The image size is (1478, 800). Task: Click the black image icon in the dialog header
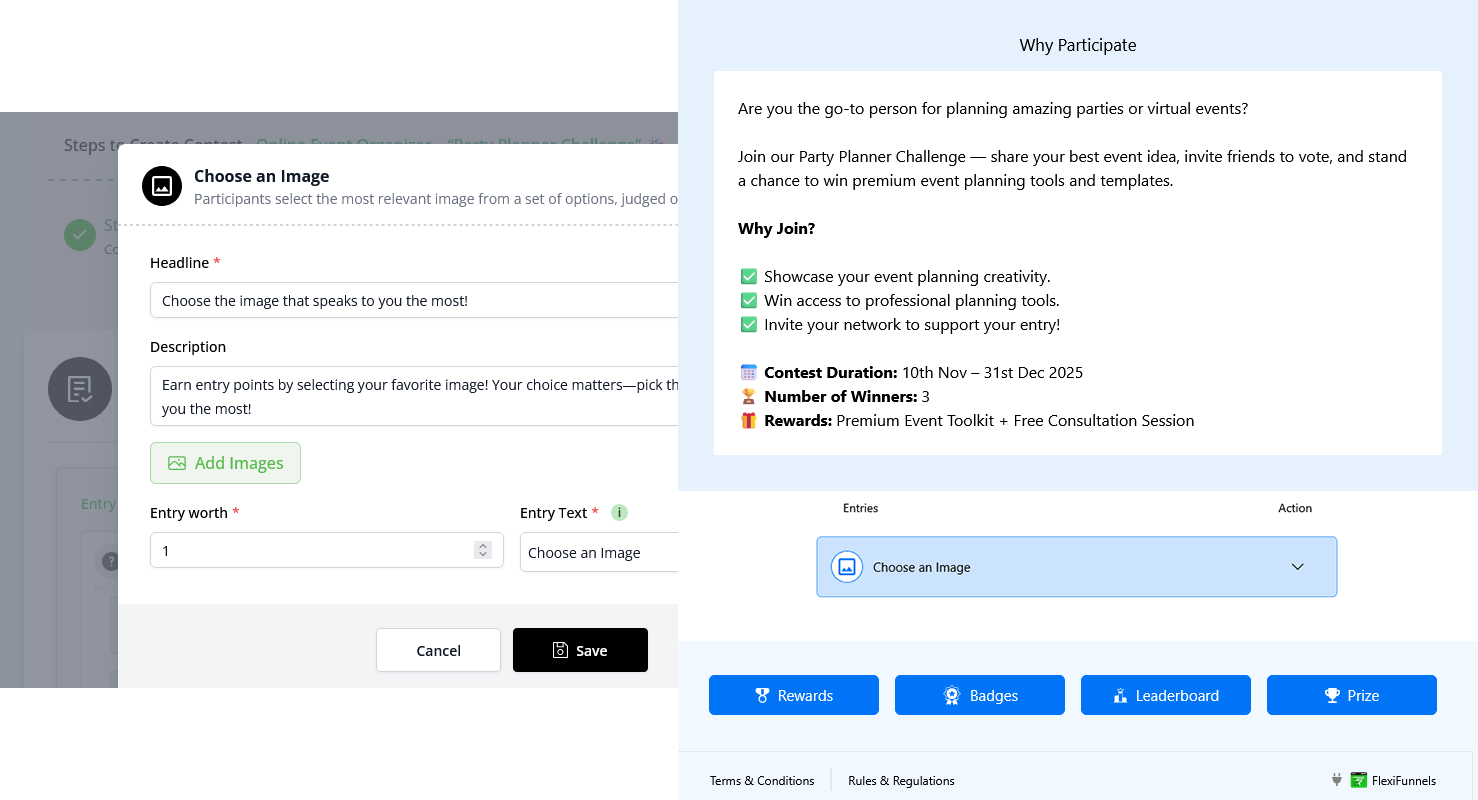coord(161,186)
